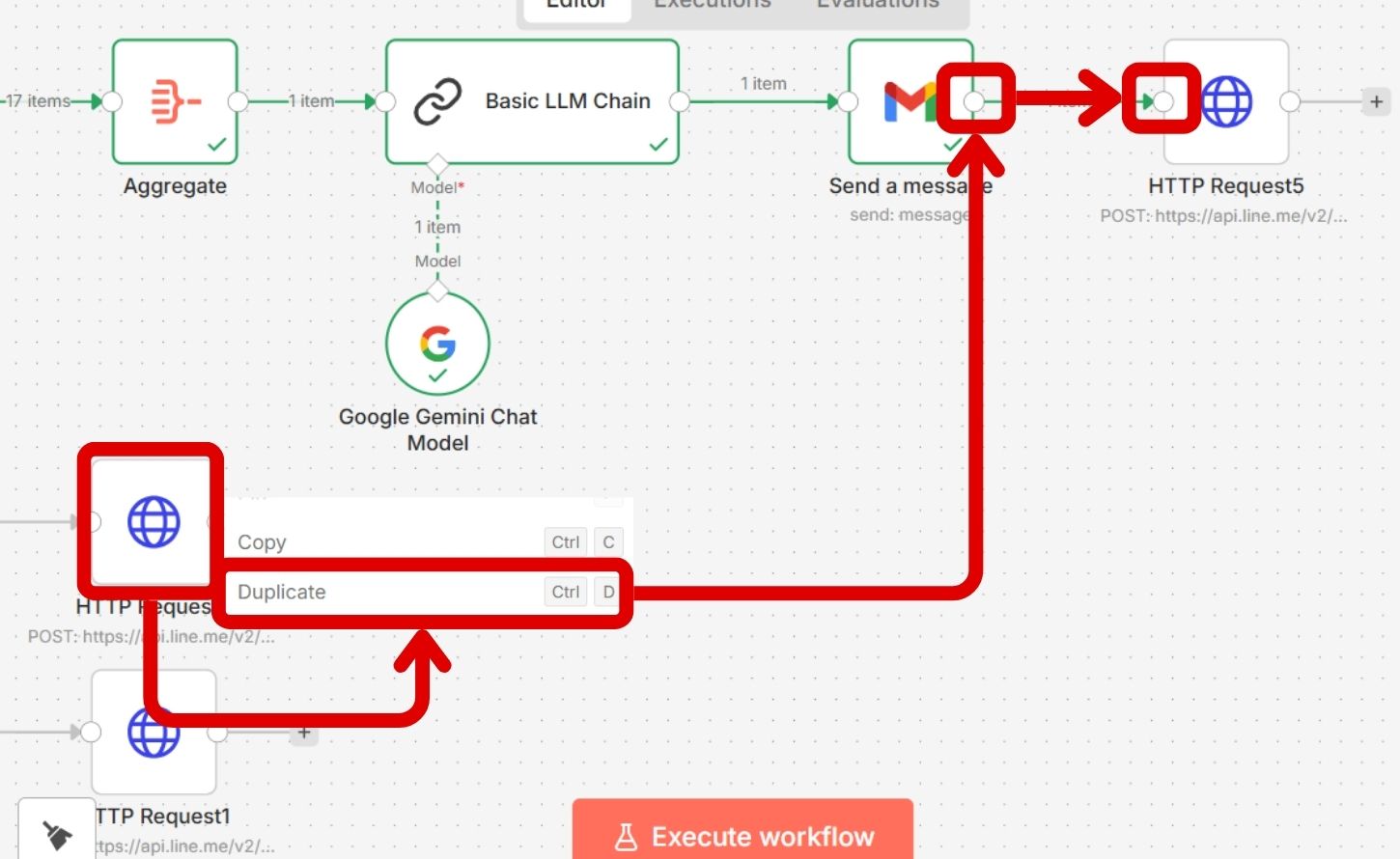The width and height of the screenshot is (1400, 859).
Task: Click the Aggregate node output connector
Action: pos(238,101)
